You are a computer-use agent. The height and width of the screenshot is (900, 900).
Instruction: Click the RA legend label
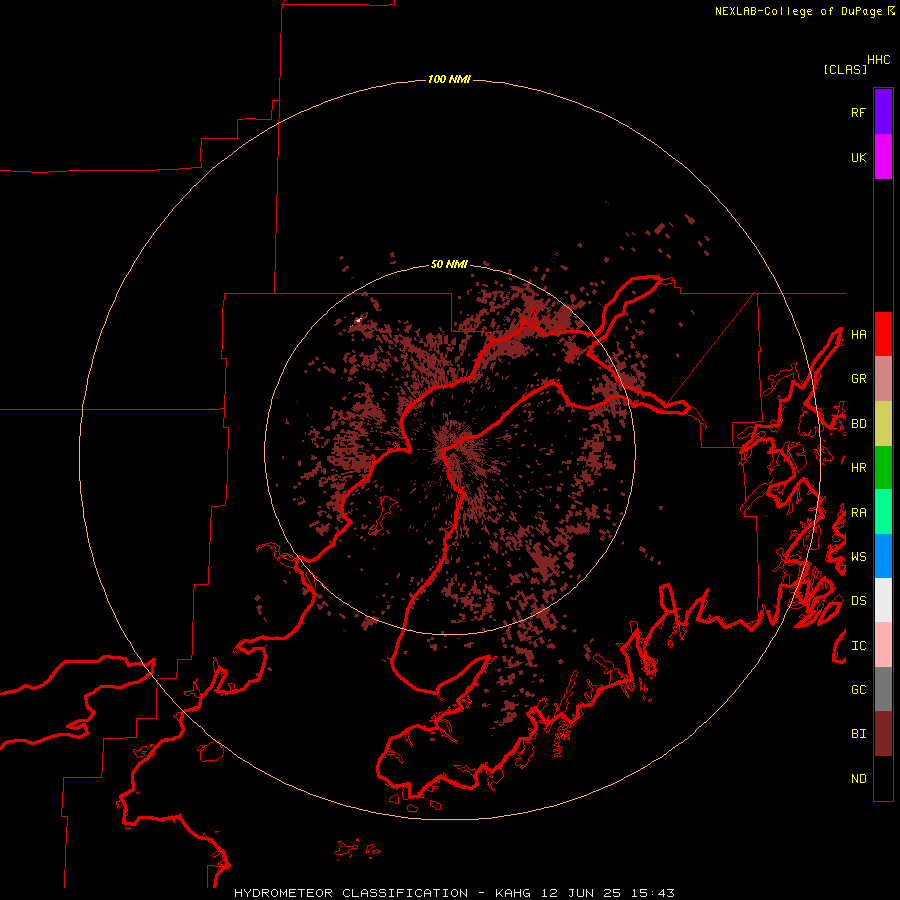(x=858, y=513)
